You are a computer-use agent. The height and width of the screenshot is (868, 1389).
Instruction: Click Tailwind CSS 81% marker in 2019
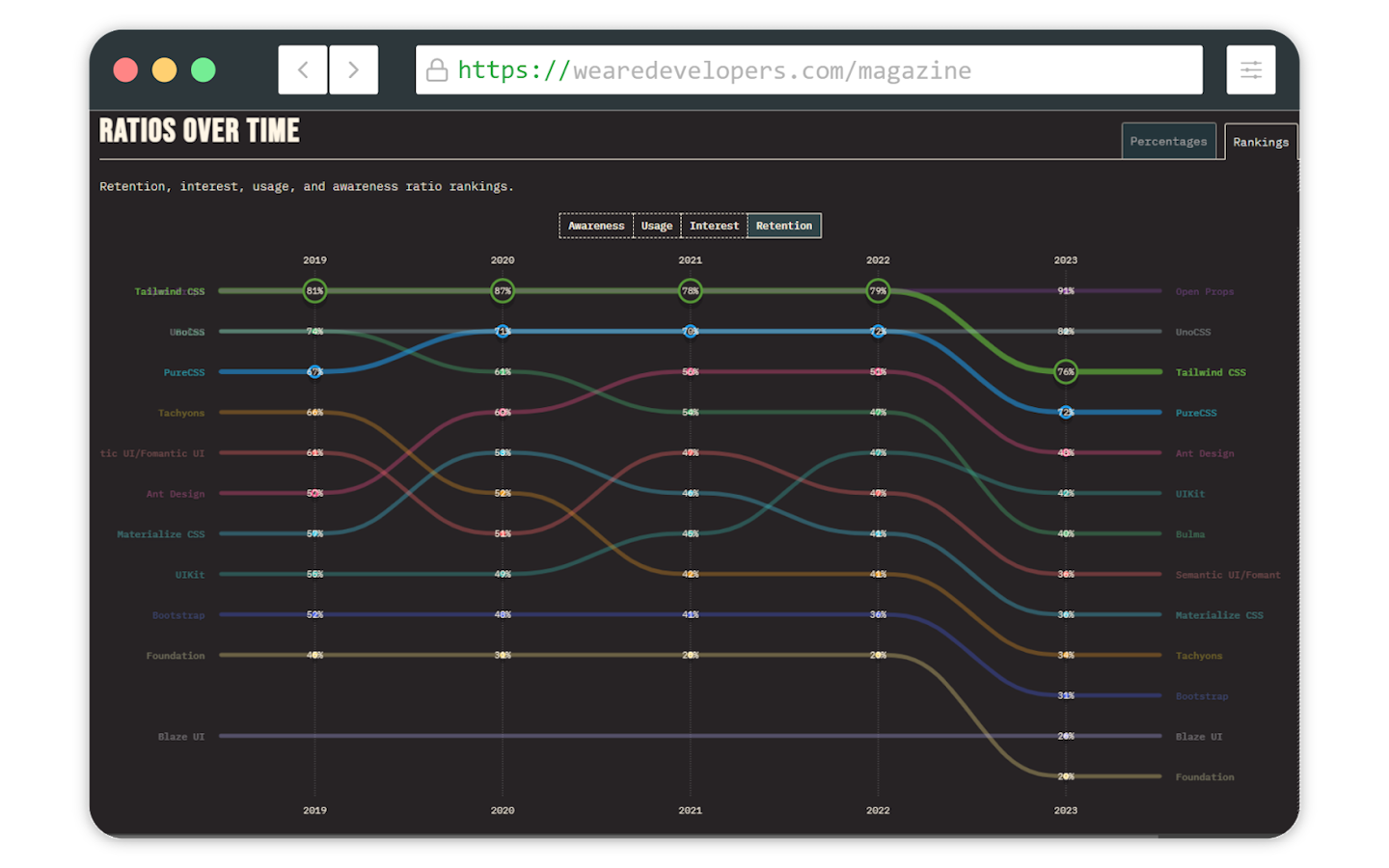pyautogui.click(x=314, y=290)
